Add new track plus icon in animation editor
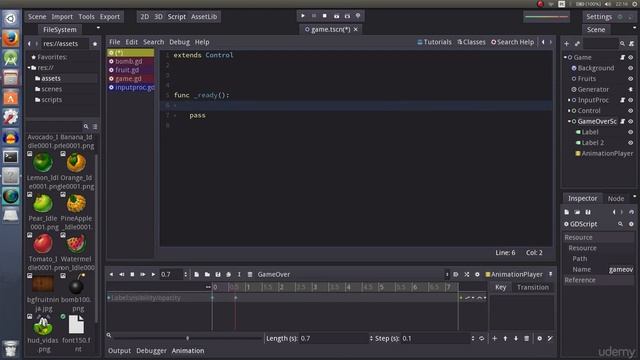The height and width of the screenshot is (360, 640). [x=495, y=338]
